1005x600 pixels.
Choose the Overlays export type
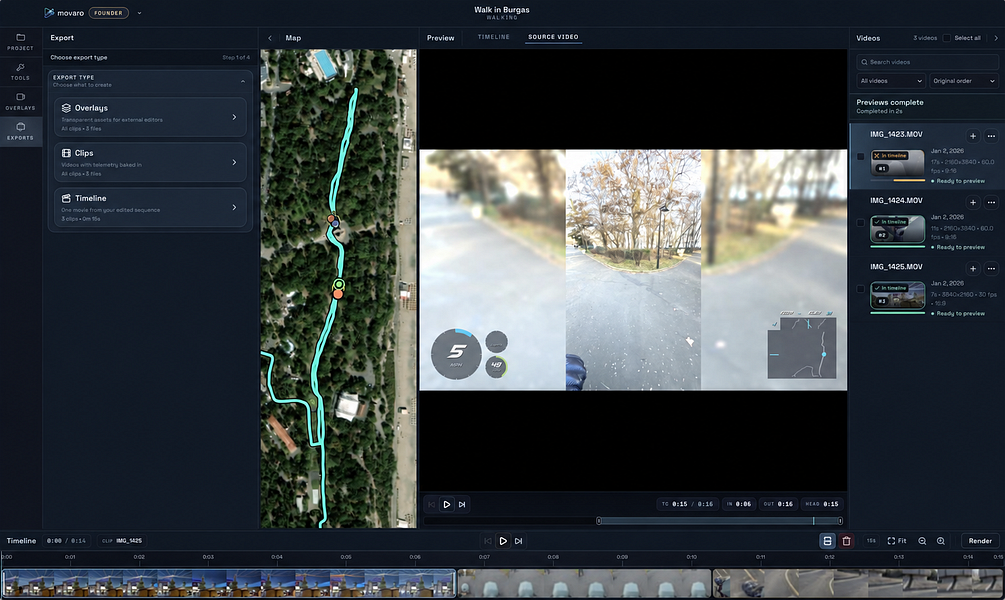pyautogui.click(x=151, y=117)
